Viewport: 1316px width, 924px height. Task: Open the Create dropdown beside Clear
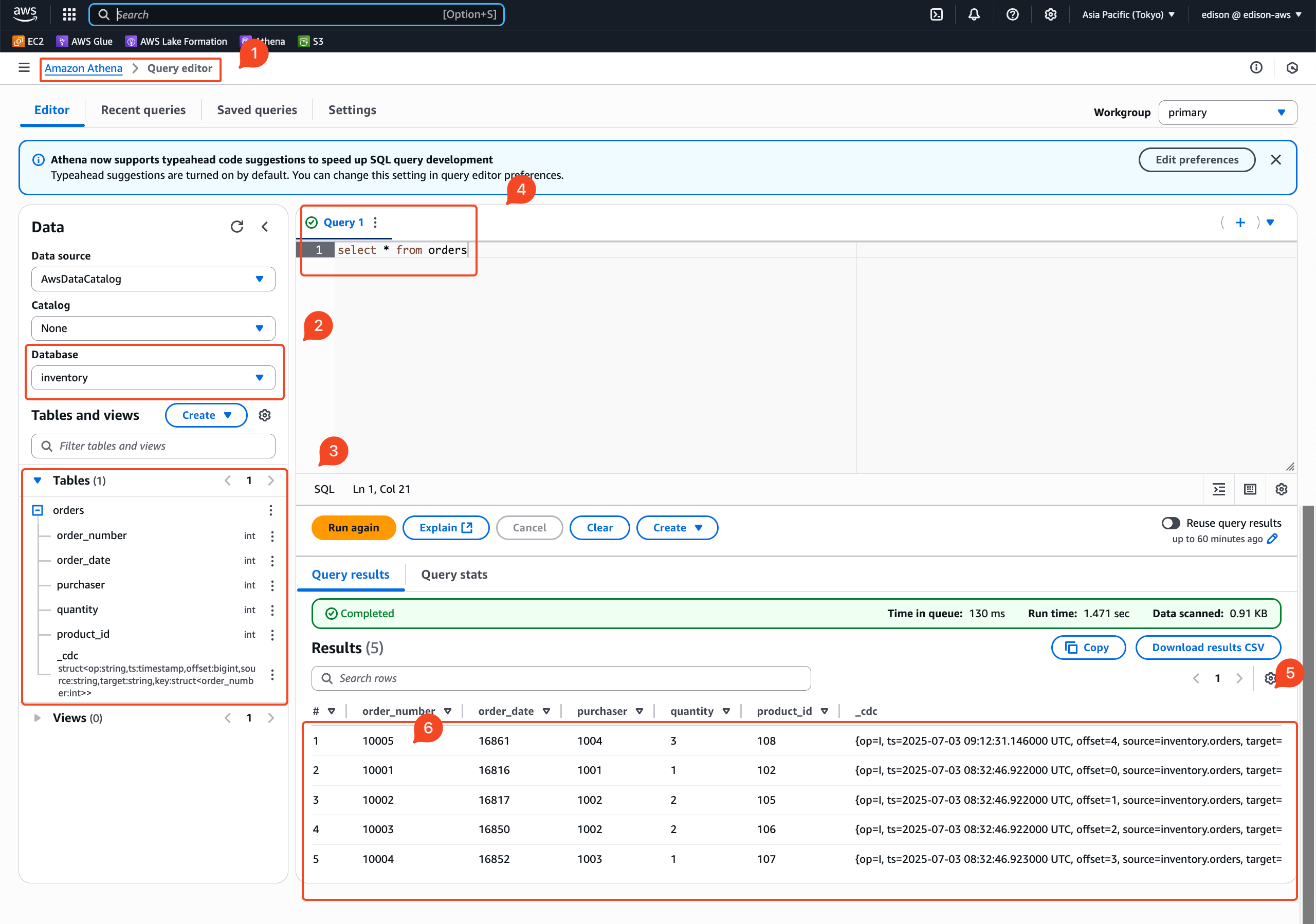[677, 527]
